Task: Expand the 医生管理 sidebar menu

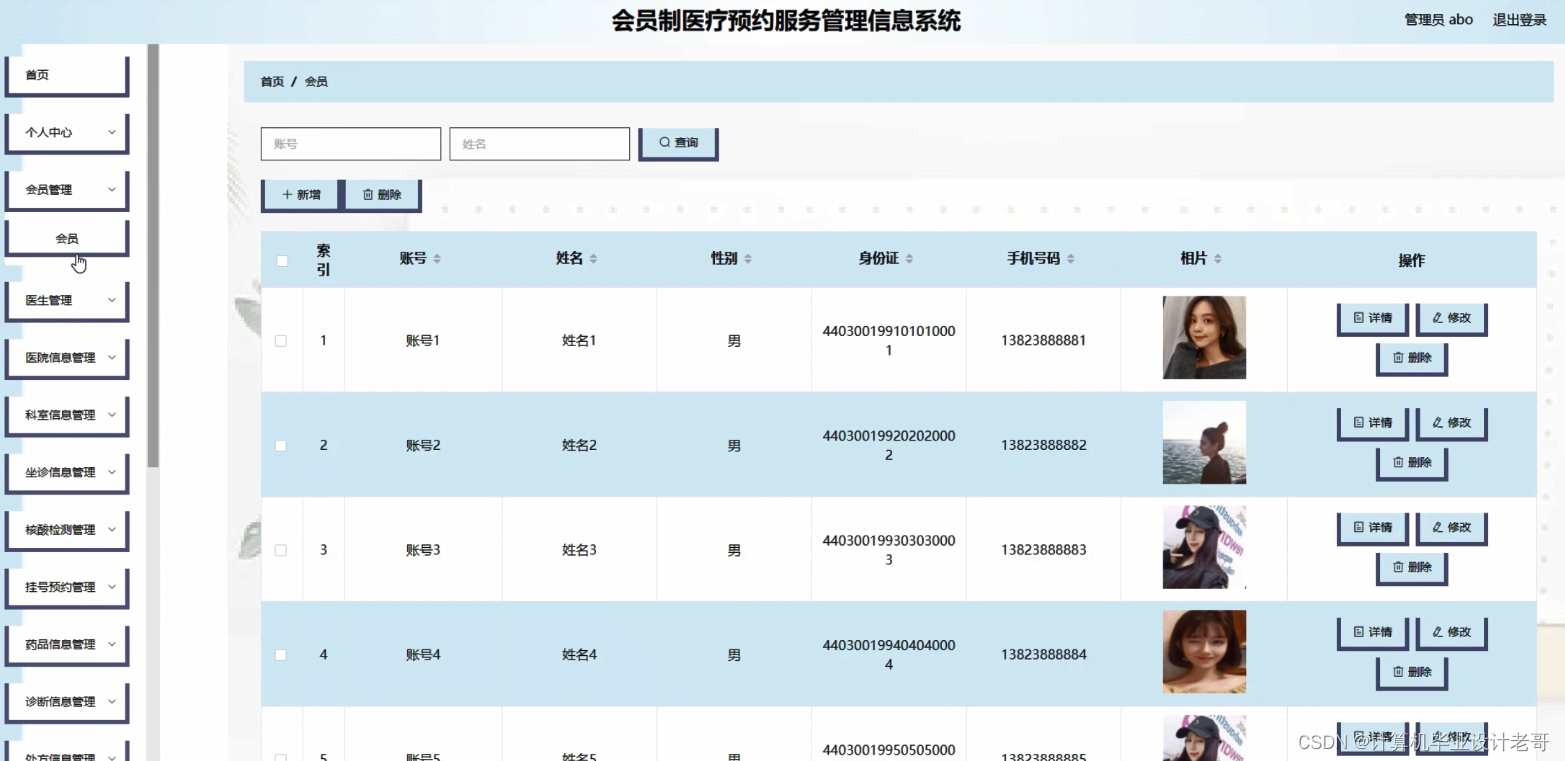Action: [x=67, y=300]
